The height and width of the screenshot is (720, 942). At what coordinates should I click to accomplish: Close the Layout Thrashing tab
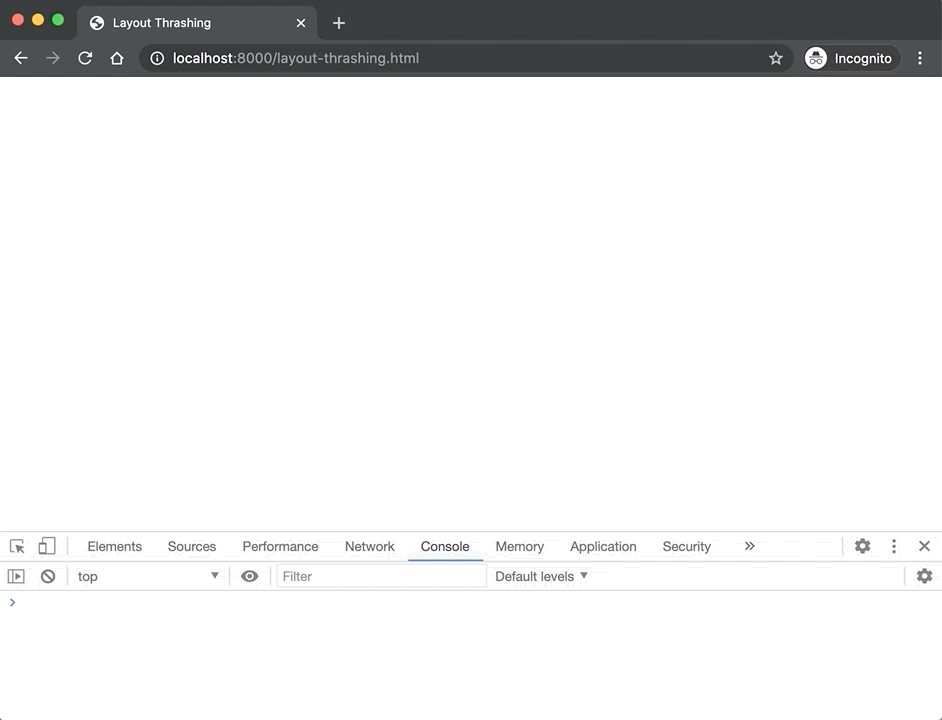tap(301, 23)
